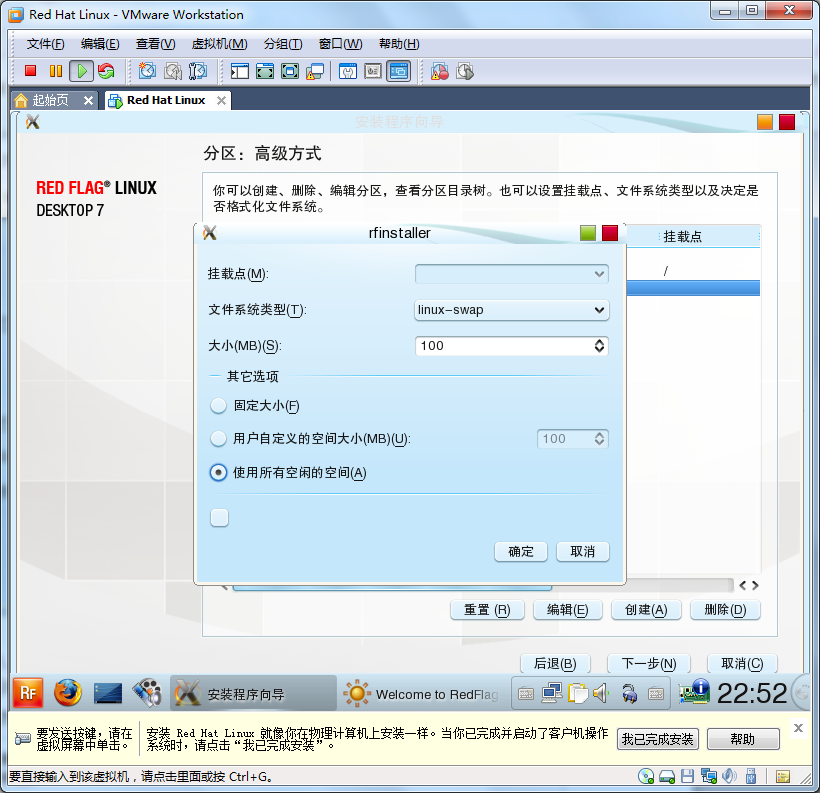820x793 pixels.
Task: Open the 帮助(H) menu
Action: point(399,44)
